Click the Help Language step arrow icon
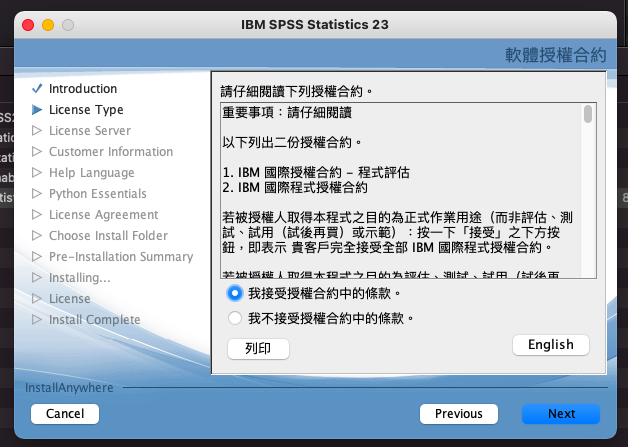The width and height of the screenshot is (628, 447). pos(37,172)
